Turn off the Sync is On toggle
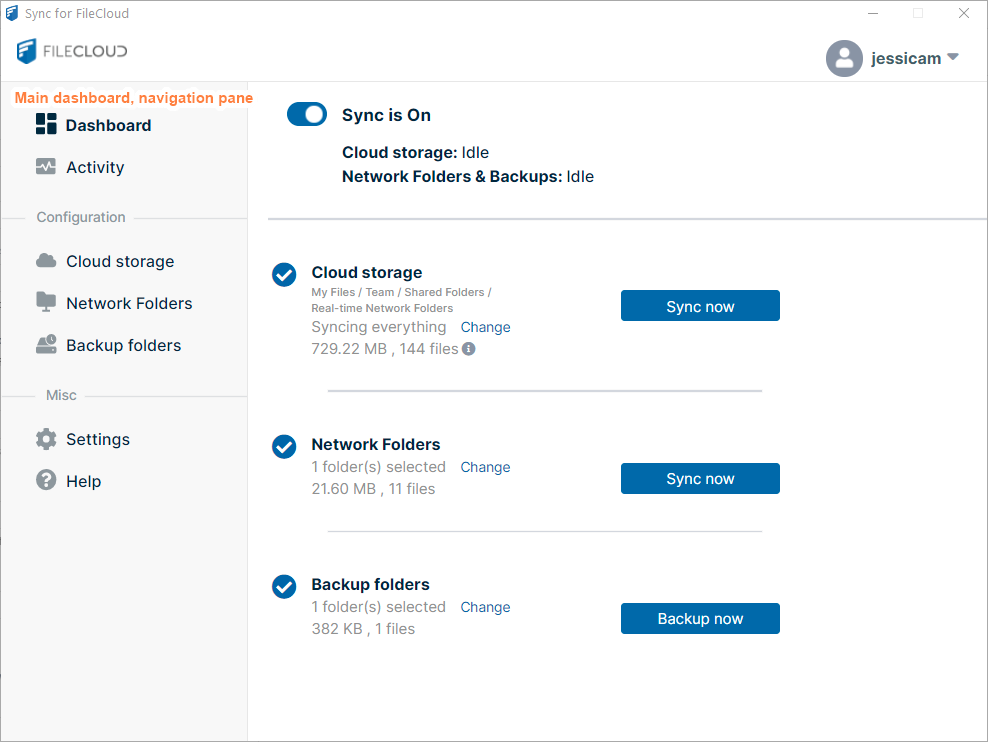Screen dimensions: 988x742 307,114
